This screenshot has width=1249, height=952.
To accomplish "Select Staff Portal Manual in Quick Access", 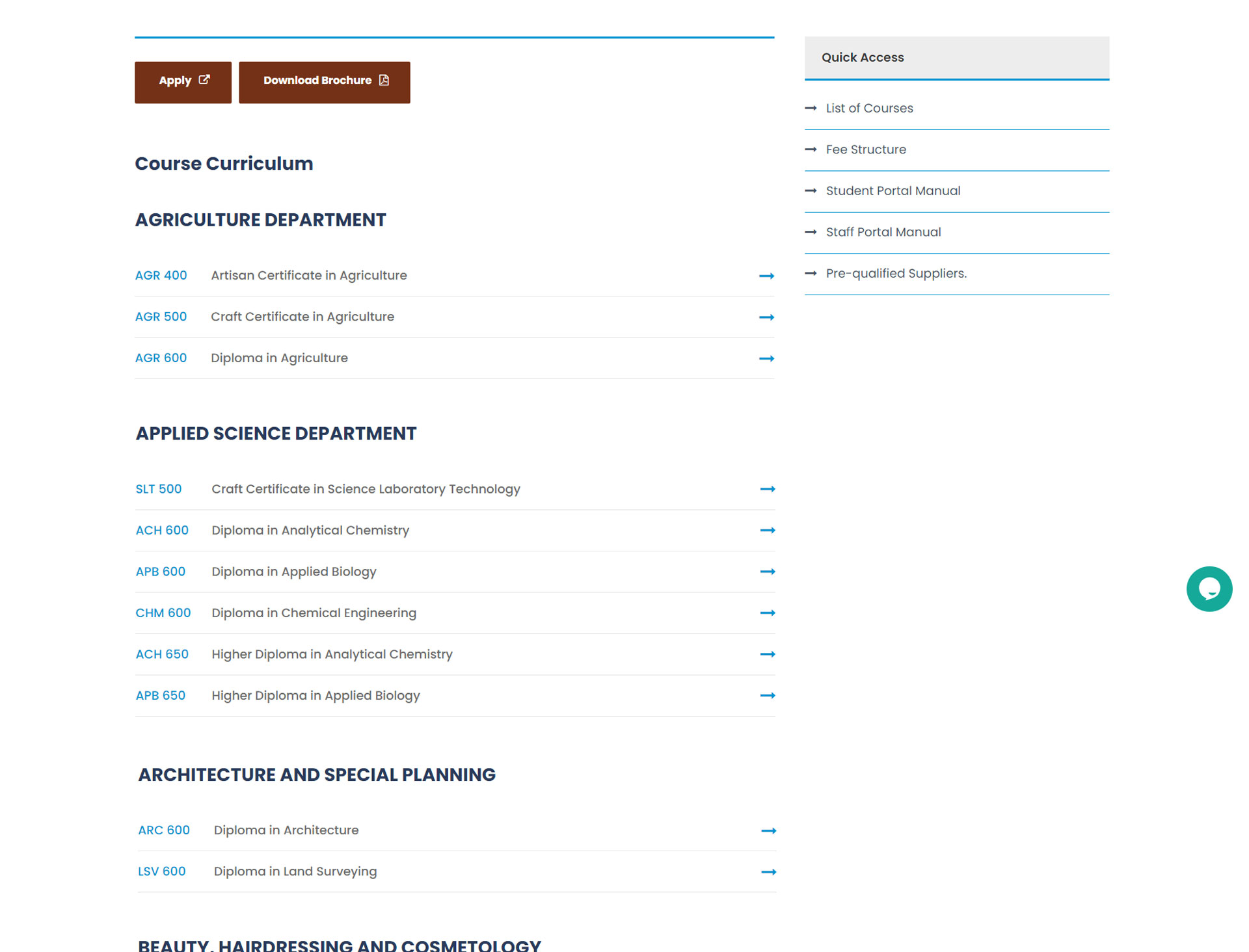I will pyautogui.click(x=883, y=232).
